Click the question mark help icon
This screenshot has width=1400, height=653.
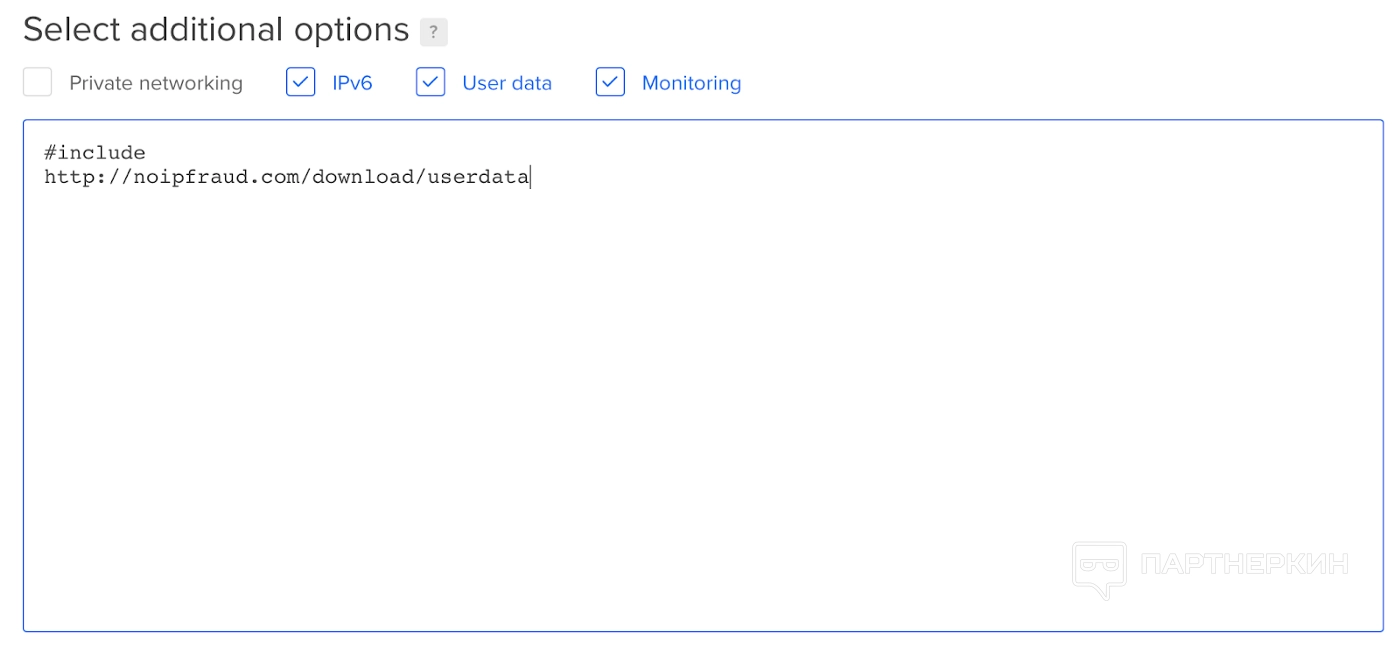(433, 32)
